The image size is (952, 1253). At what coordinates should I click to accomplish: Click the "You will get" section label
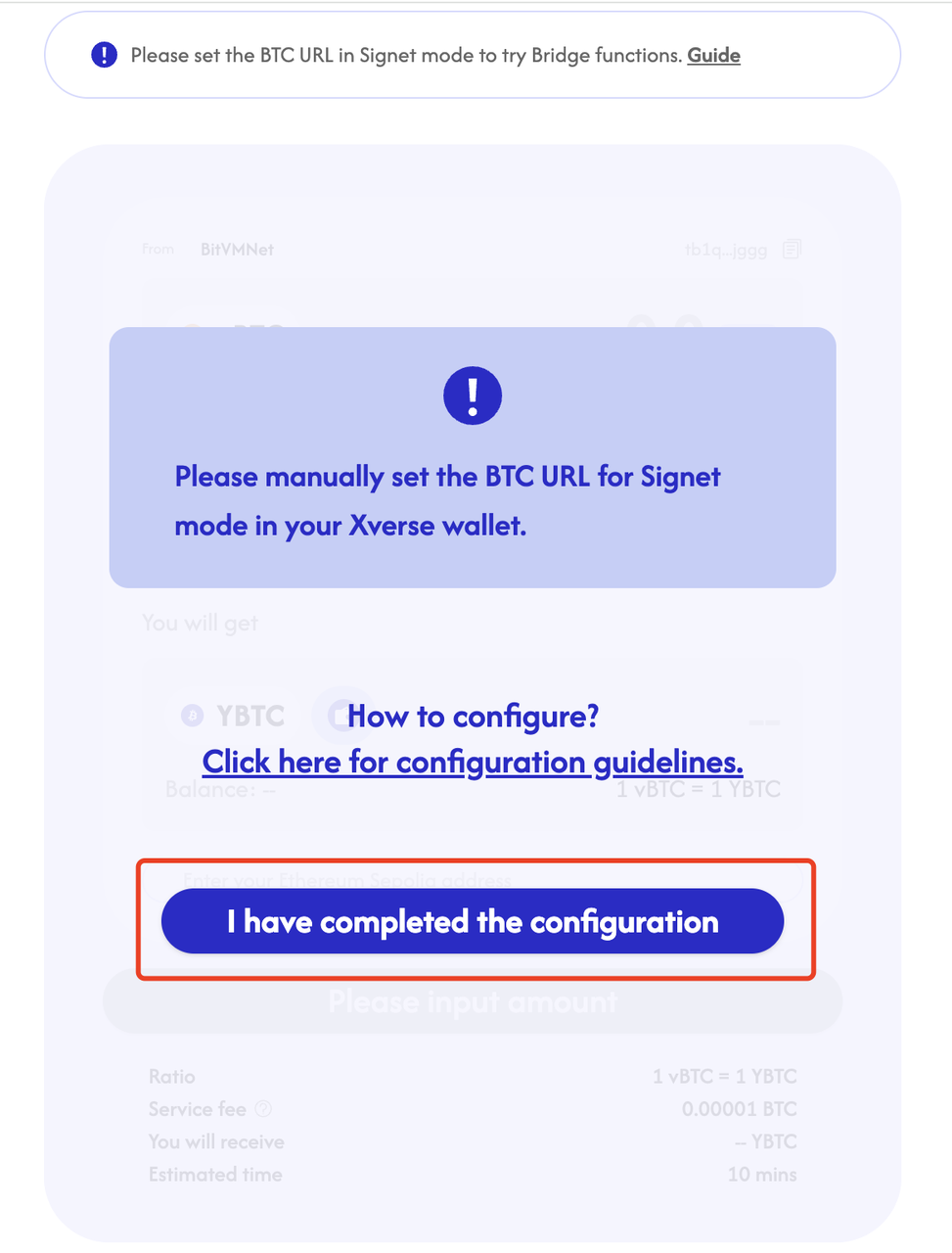tap(200, 624)
